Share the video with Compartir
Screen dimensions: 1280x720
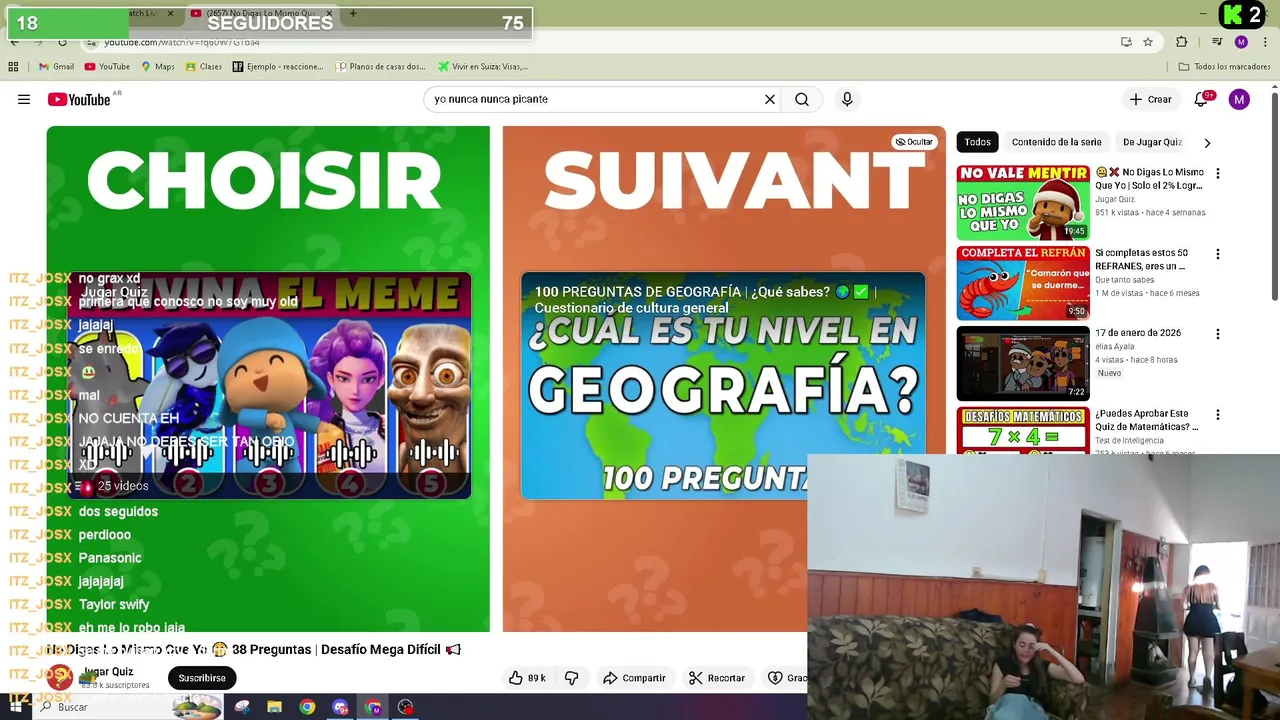[x=634, y=678]
